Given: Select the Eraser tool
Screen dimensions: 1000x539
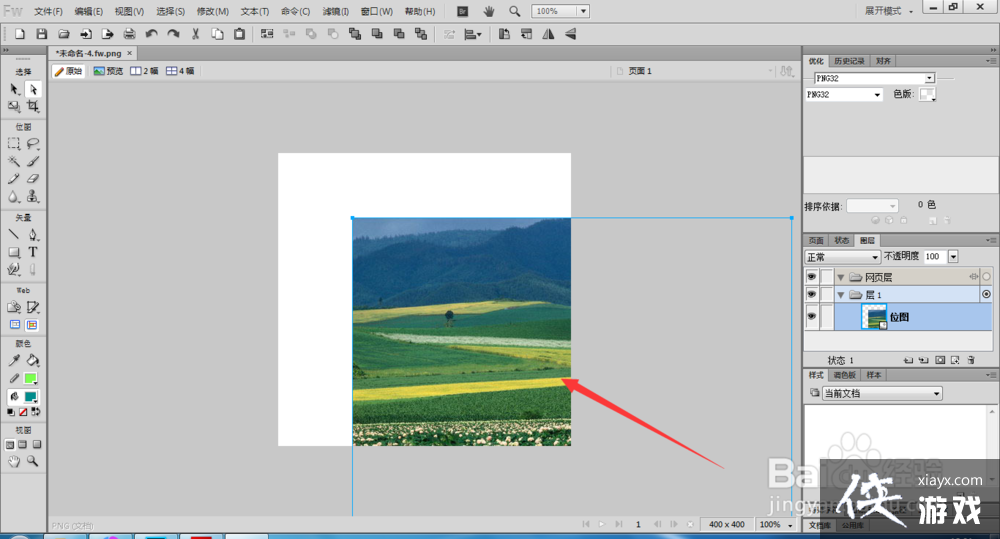Looking at the screenshot, I should [x=33, y=179].
